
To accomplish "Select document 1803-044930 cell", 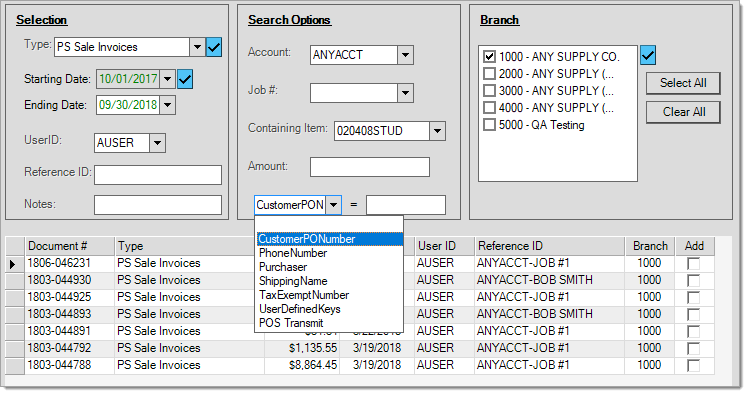I will [x=70, y=280].
